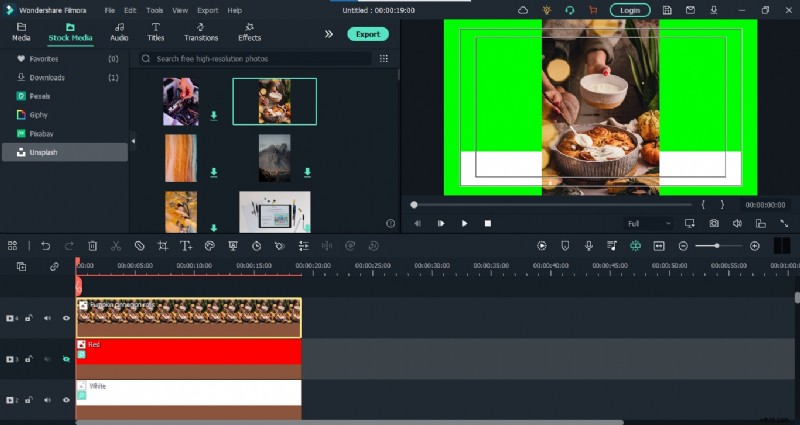The height and width of the screenshot is (425, 800).
Task: Add a new track icon
Action: [21, 266]
